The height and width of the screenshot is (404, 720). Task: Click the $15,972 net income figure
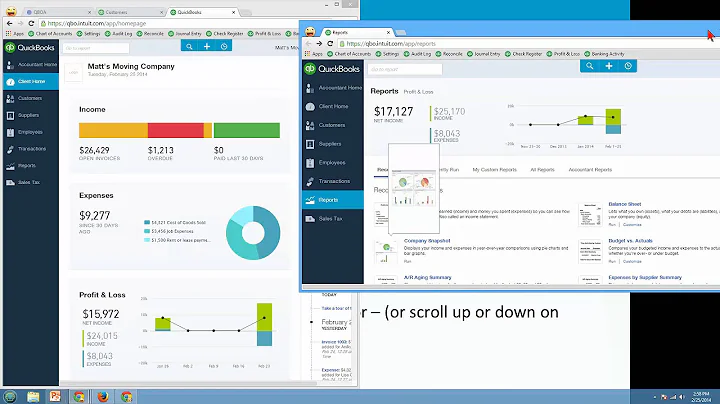(x=101, y=314)
